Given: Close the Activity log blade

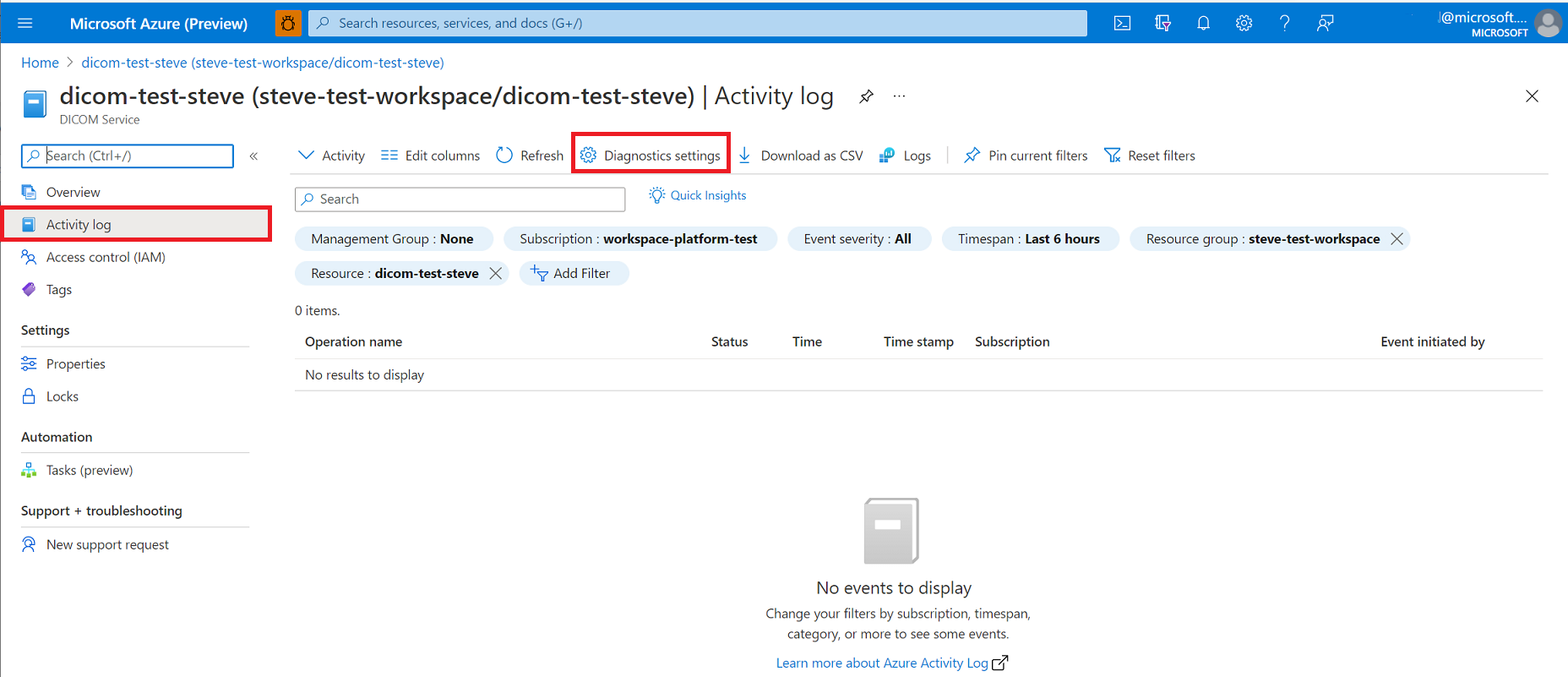Looking at the screenshot, I should pyautogui.click(x=1532, y=96).
